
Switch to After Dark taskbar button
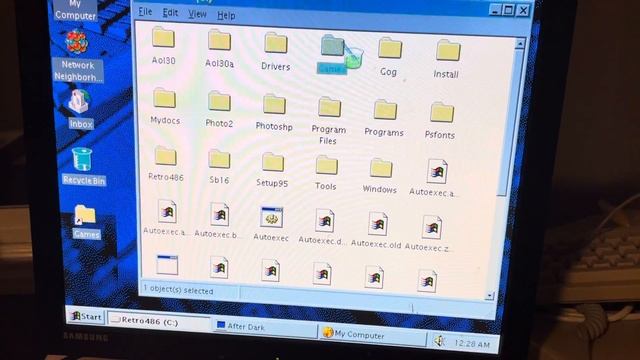click(x=265, y=326)
